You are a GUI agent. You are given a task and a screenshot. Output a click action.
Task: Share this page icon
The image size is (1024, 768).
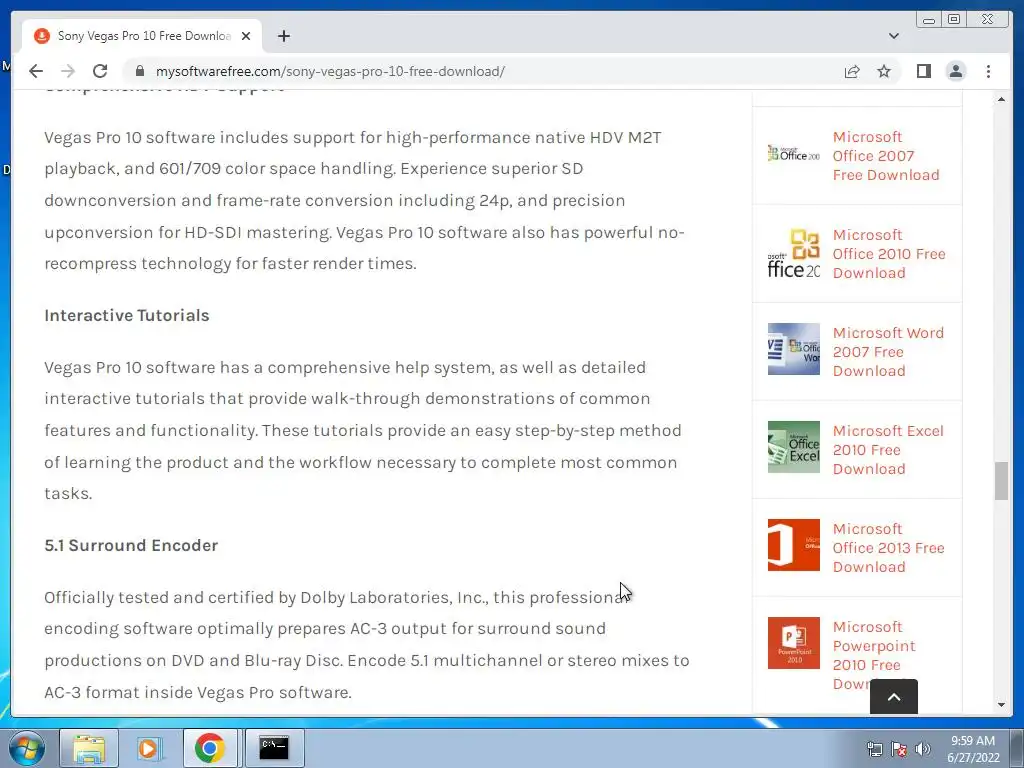point(852,71)
